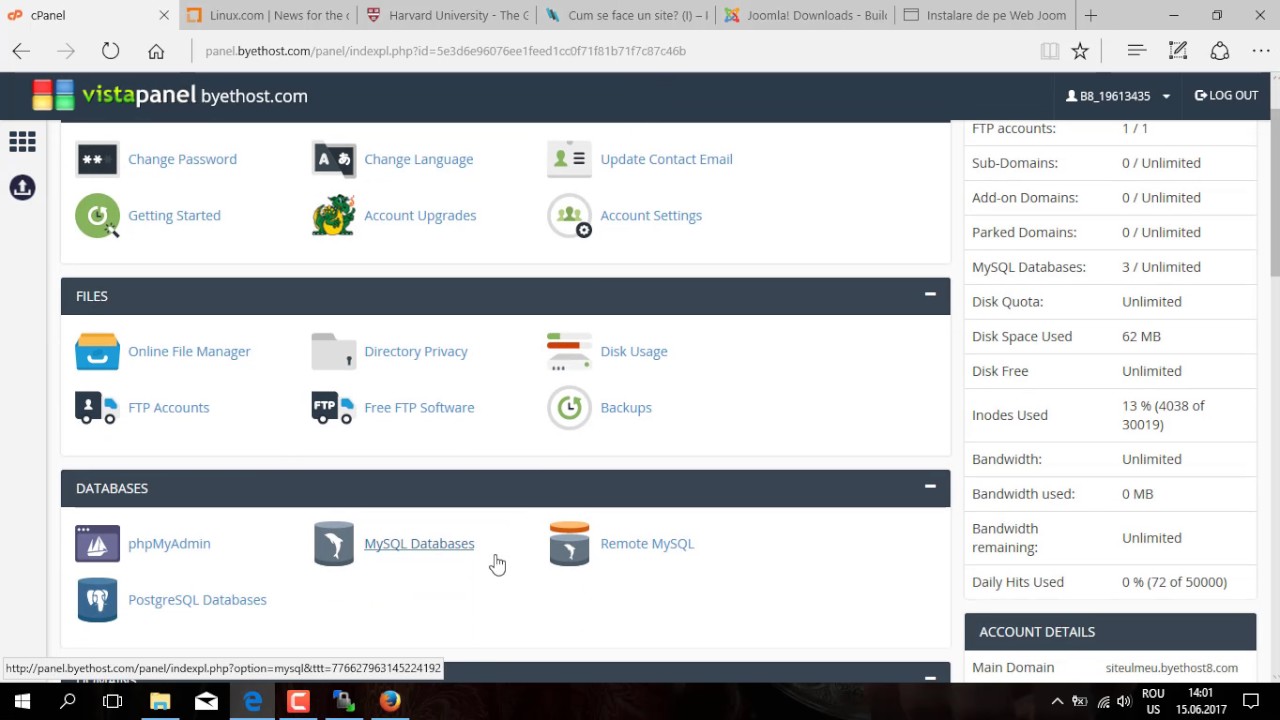Open the Share icon in Edge toolbar

click(1220, 51)
